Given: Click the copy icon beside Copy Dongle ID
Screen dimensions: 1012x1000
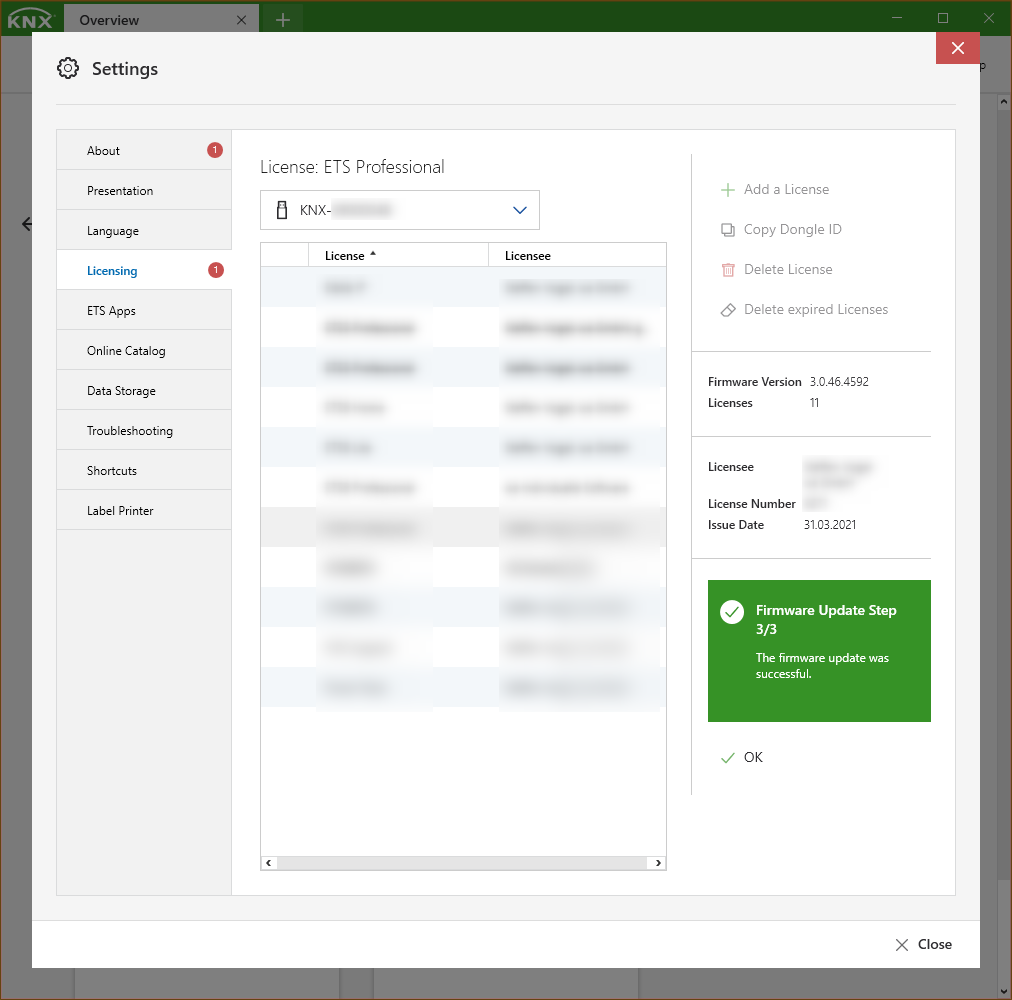Looking at the screenshot, I should [727, 230].
